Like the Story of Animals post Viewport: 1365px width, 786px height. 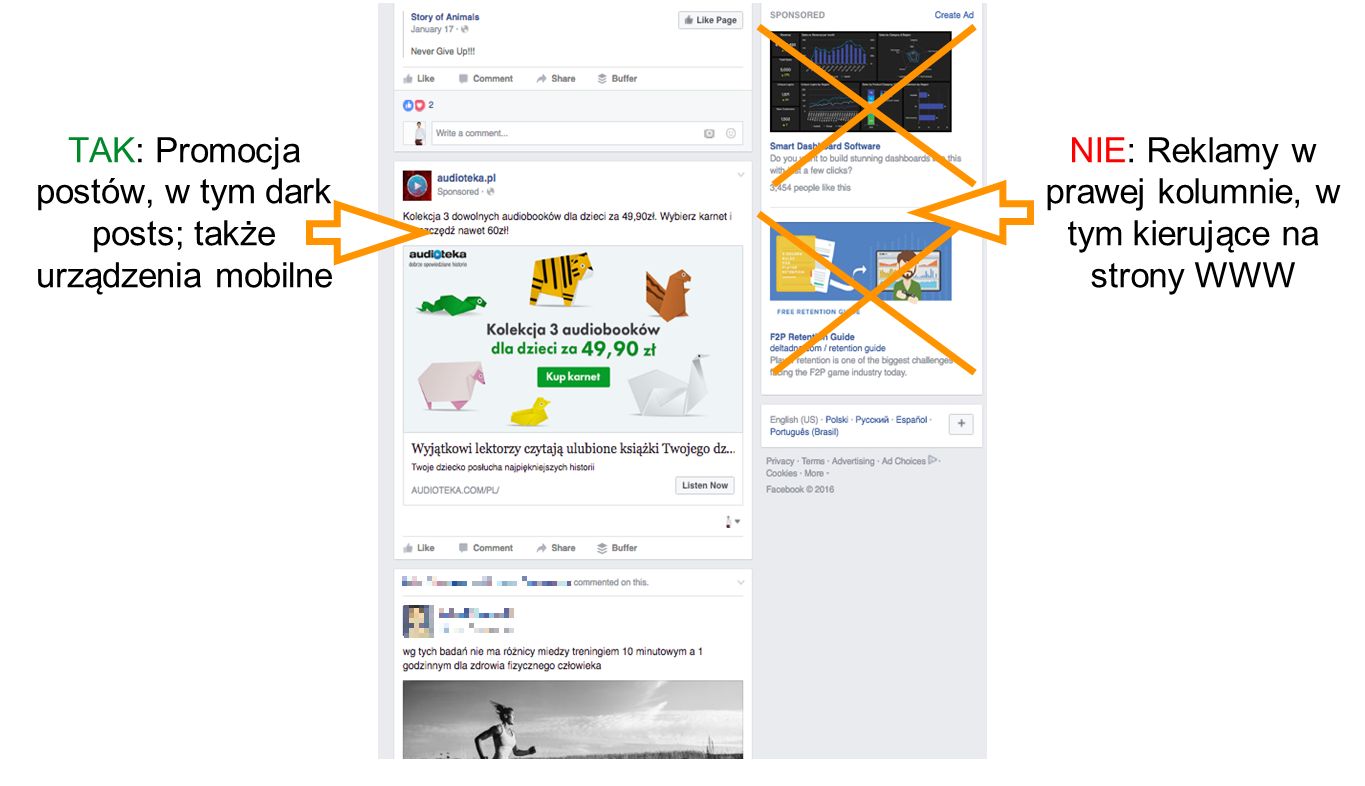[x=419, y=78]
